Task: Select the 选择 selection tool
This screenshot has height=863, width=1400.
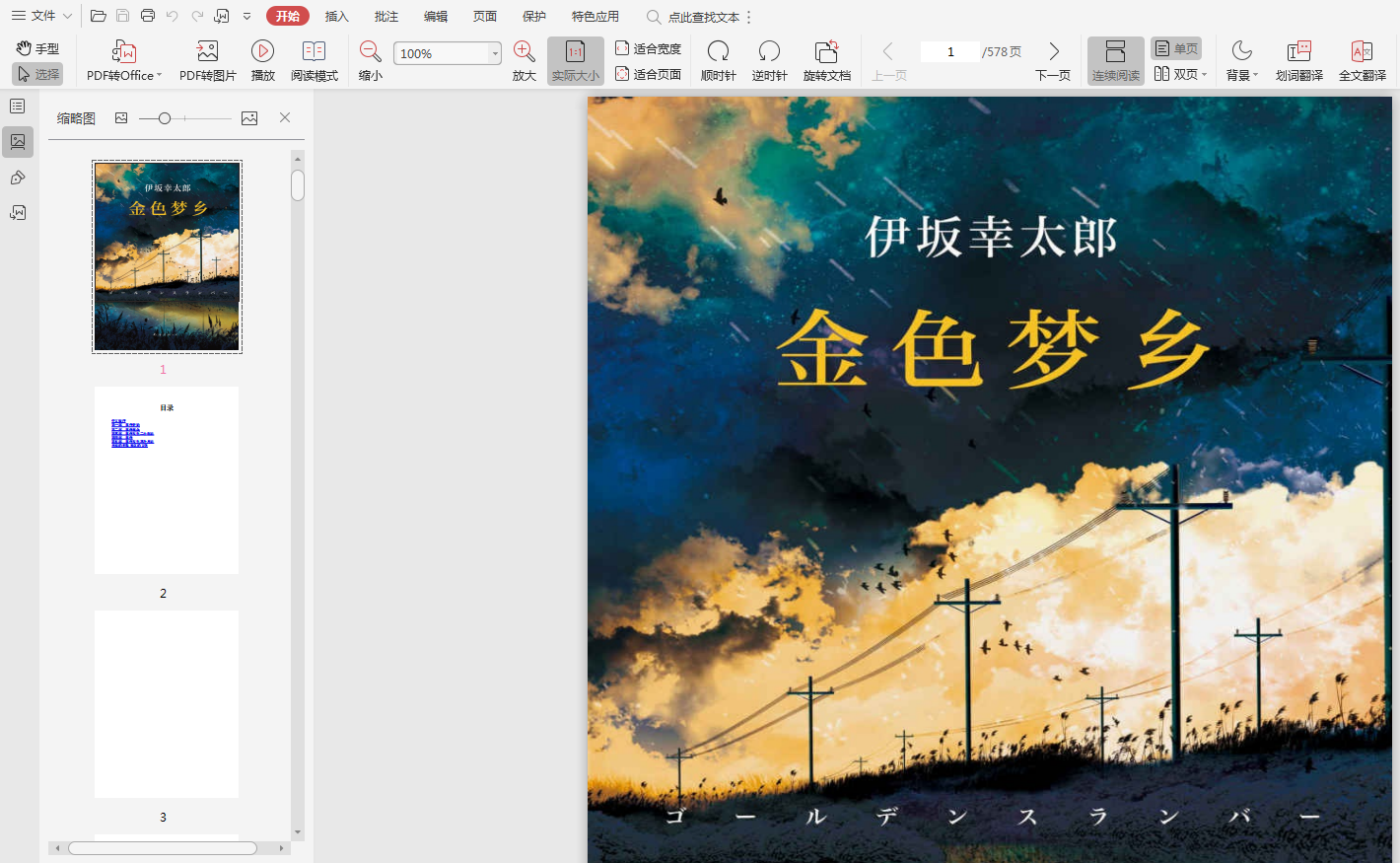Action: pos(37,74)
